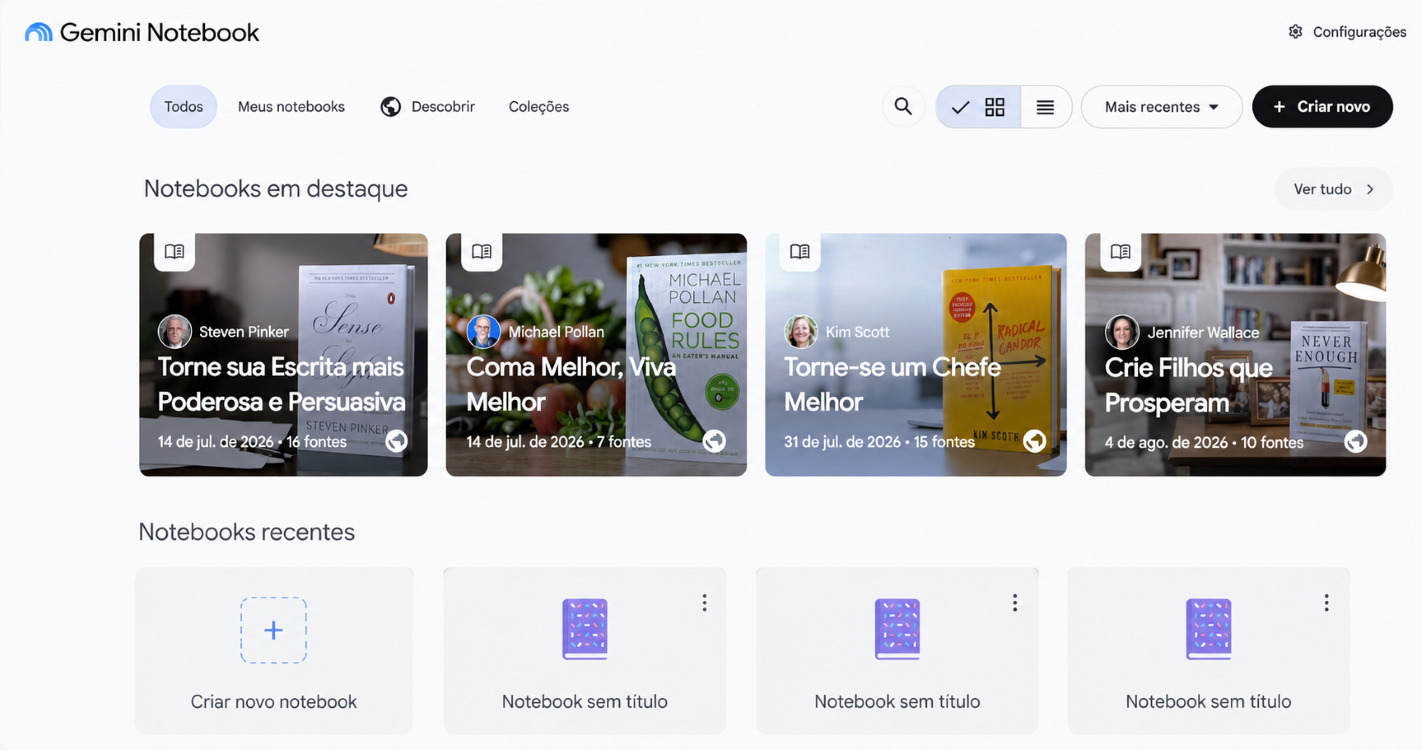This screenshot has height=750, width=1422.
Task: Click the globe icon on the Steven Pinker card
Action: (397, 441)
